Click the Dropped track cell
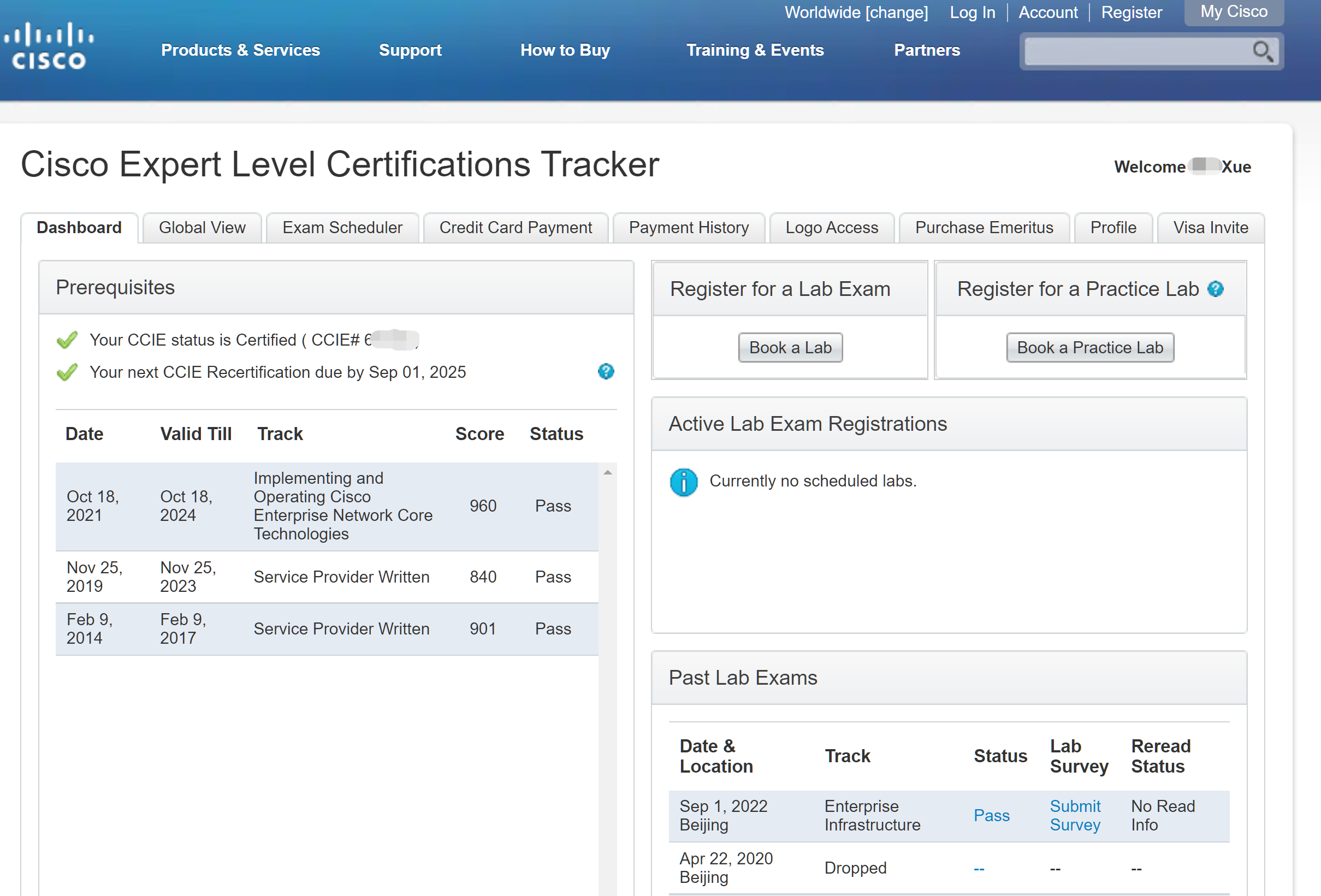Image resolution: width=1321 pixels, height=896 pixels. pyautogui.click(x=855, y=868)
